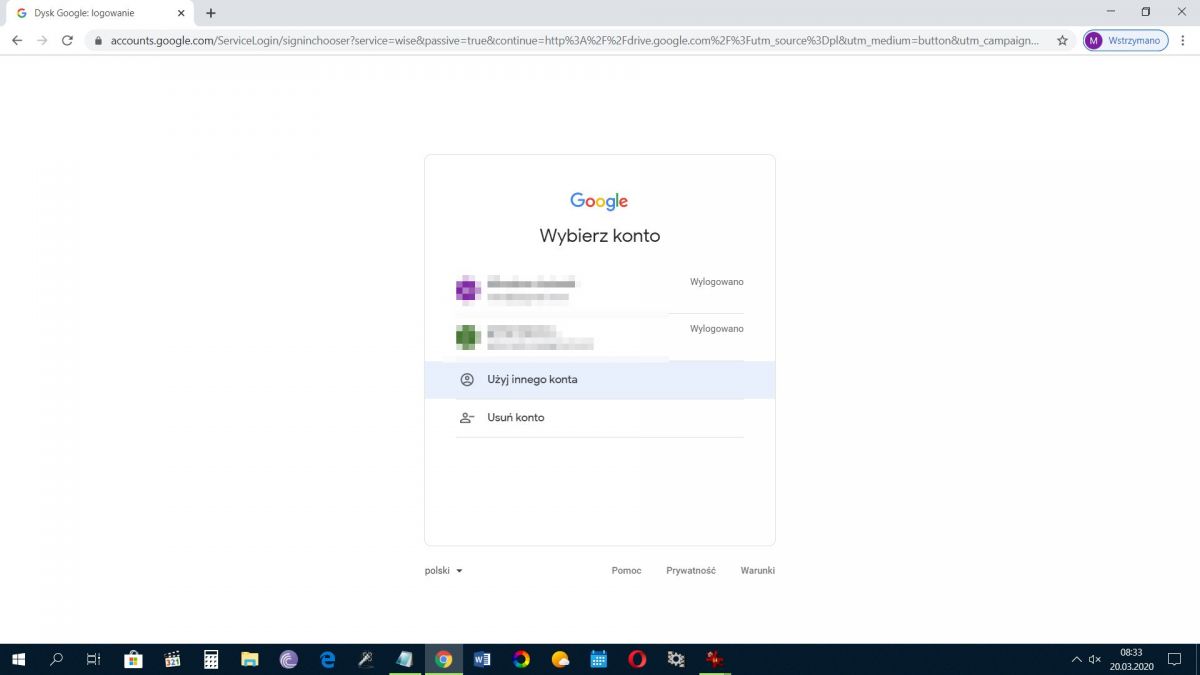
Task: Reload the page with the refresh icon
Action: (67, 40)
